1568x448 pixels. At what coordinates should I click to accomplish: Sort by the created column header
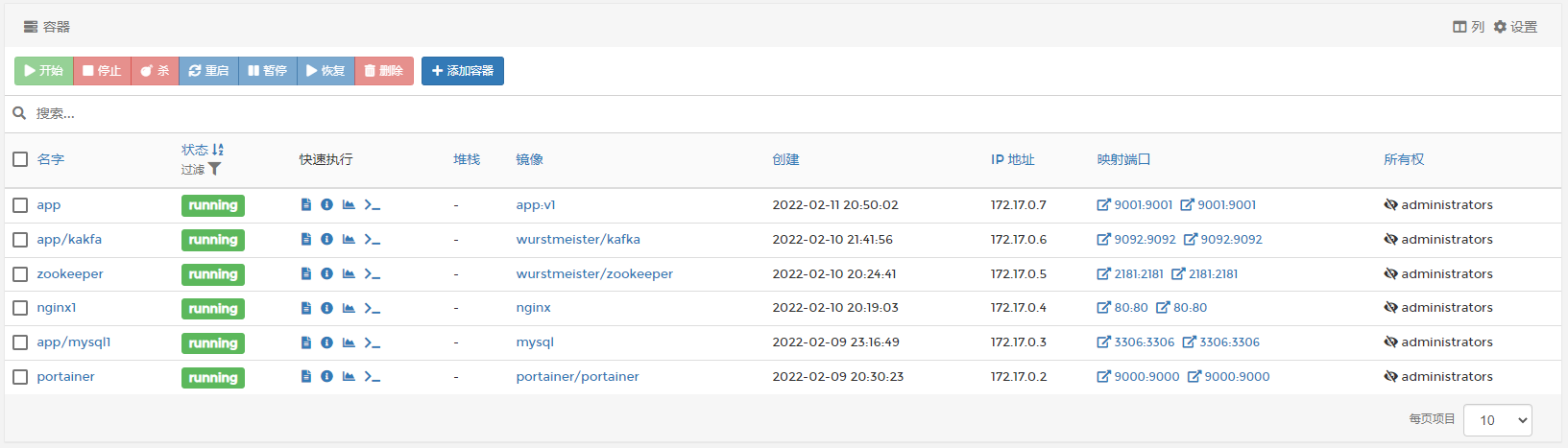(785, 159)
